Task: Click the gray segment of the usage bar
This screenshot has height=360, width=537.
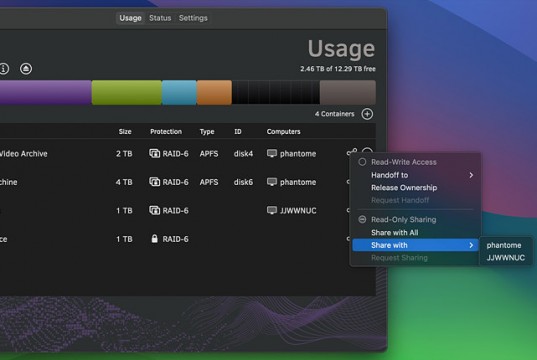Action: 348,92
